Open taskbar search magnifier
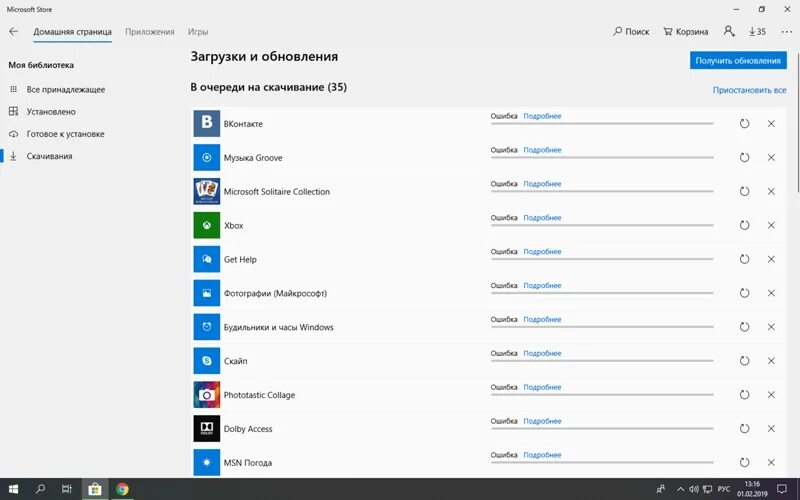The image size is (800, 500). pyautogui.click(x=40, y=489)
